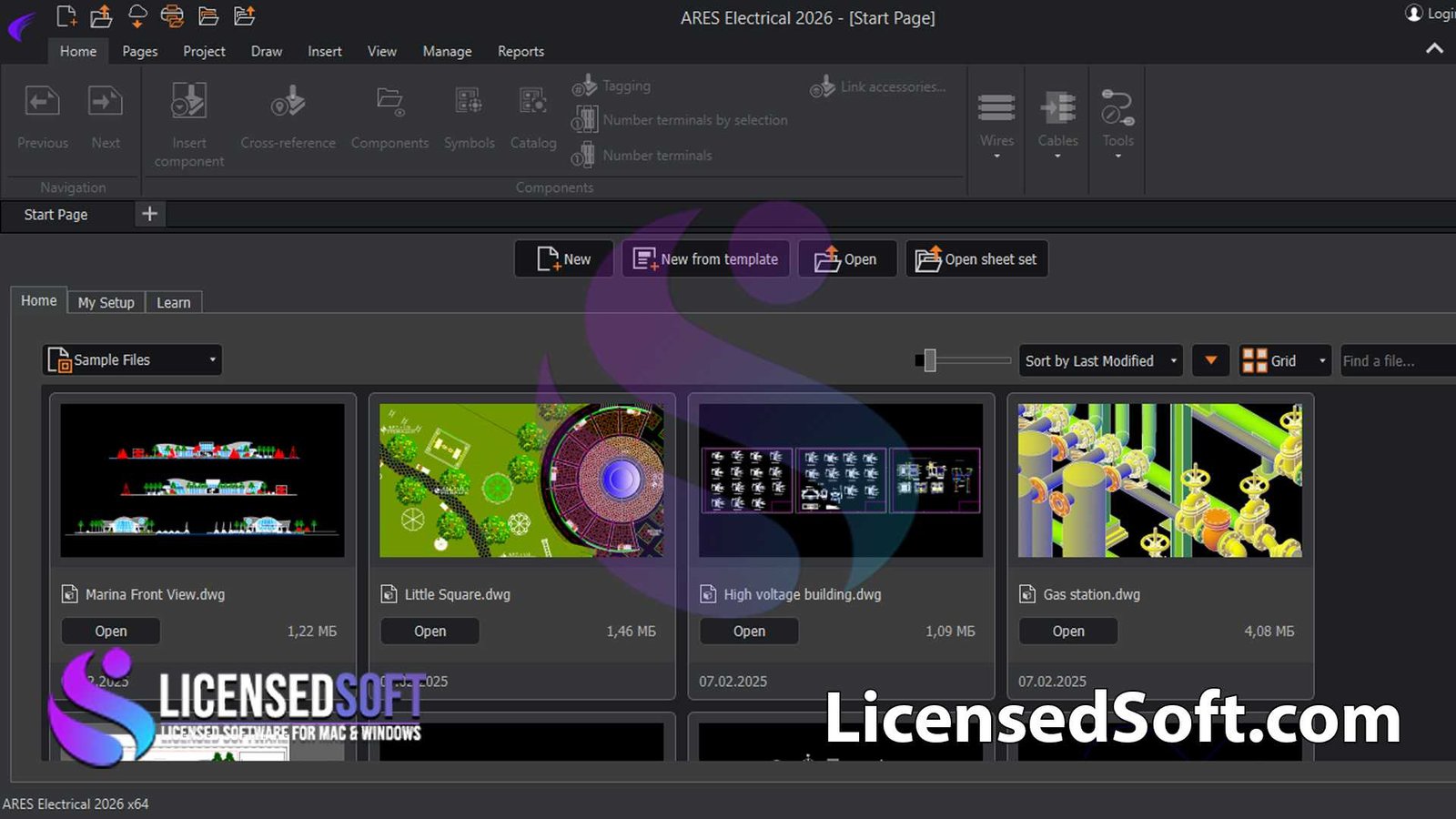Open the Grid view mode dropdown
This screenshot has height=819, width=1456.
click(1285, 360)
